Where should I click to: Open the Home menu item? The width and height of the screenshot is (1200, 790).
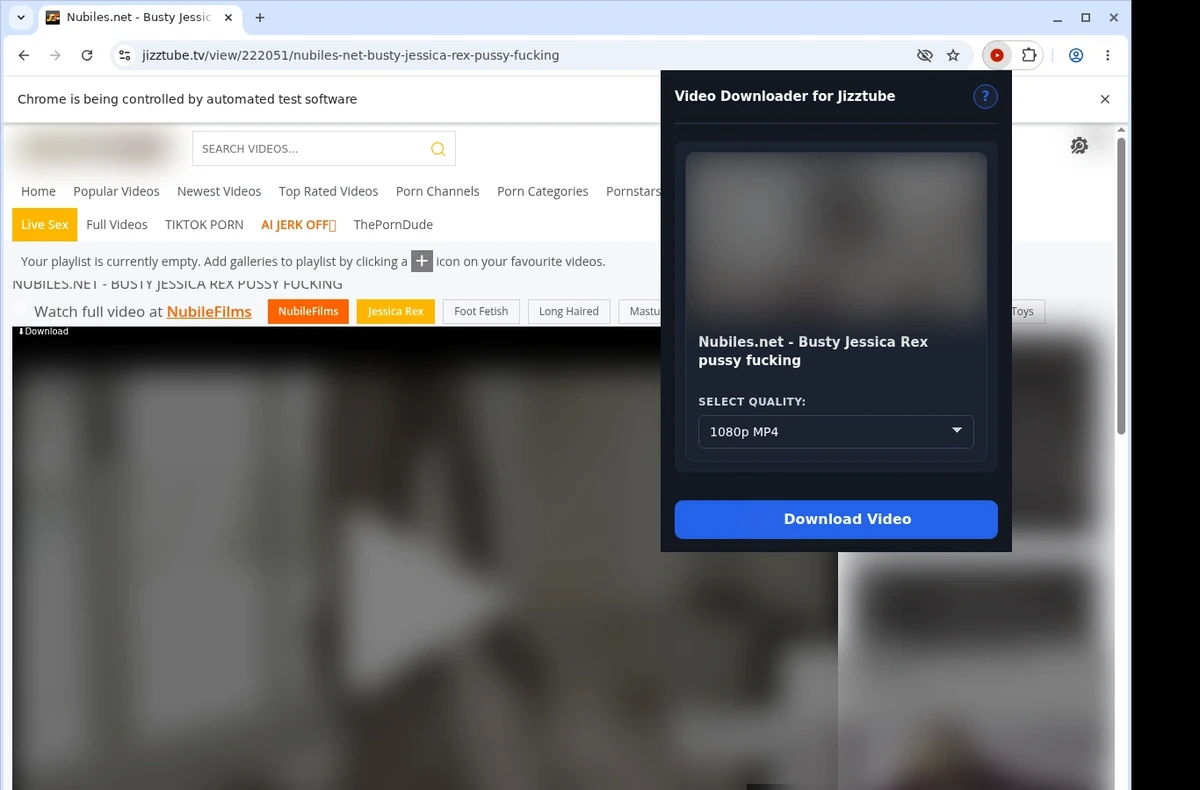tap(38, 191)
